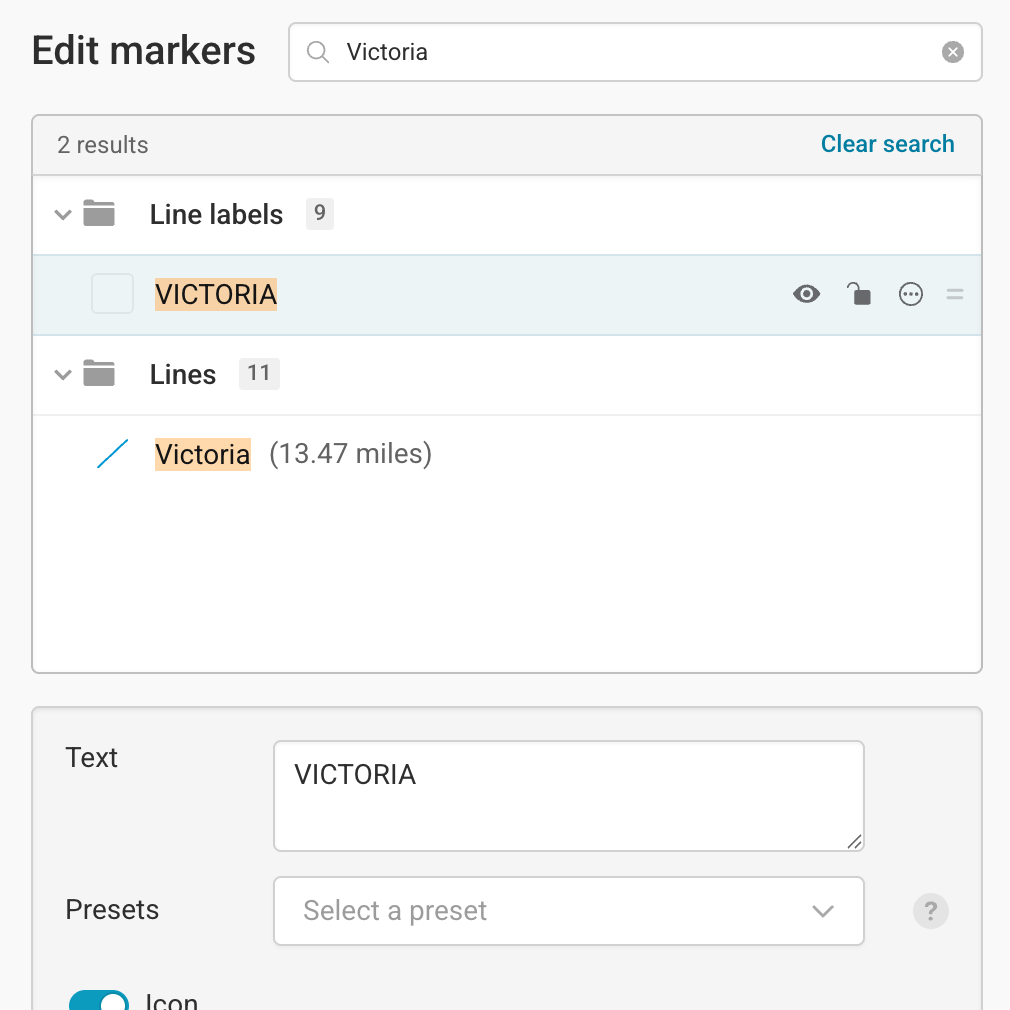1010x1010 pixels.
Task: Click the Line labels folder icon
Action: [x=99, y=214]
